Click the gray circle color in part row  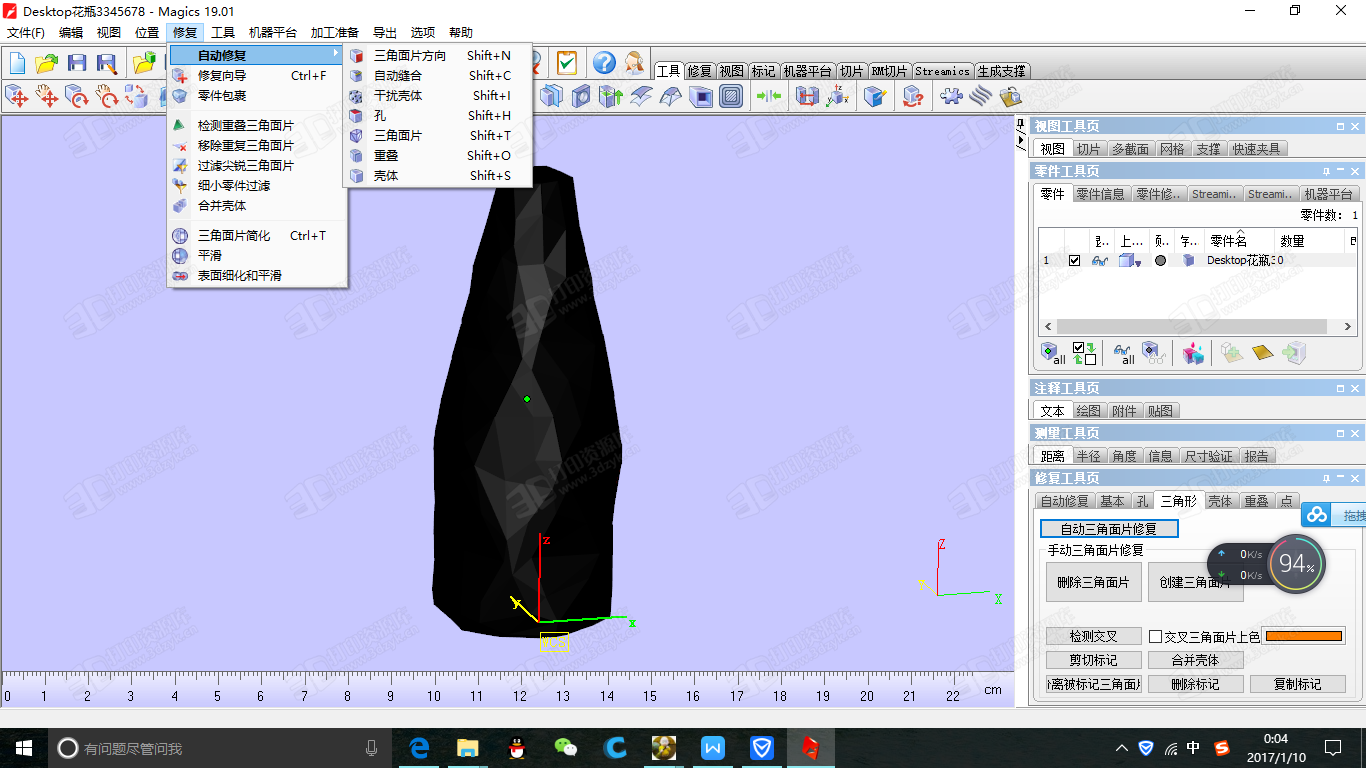[1160, 260]
